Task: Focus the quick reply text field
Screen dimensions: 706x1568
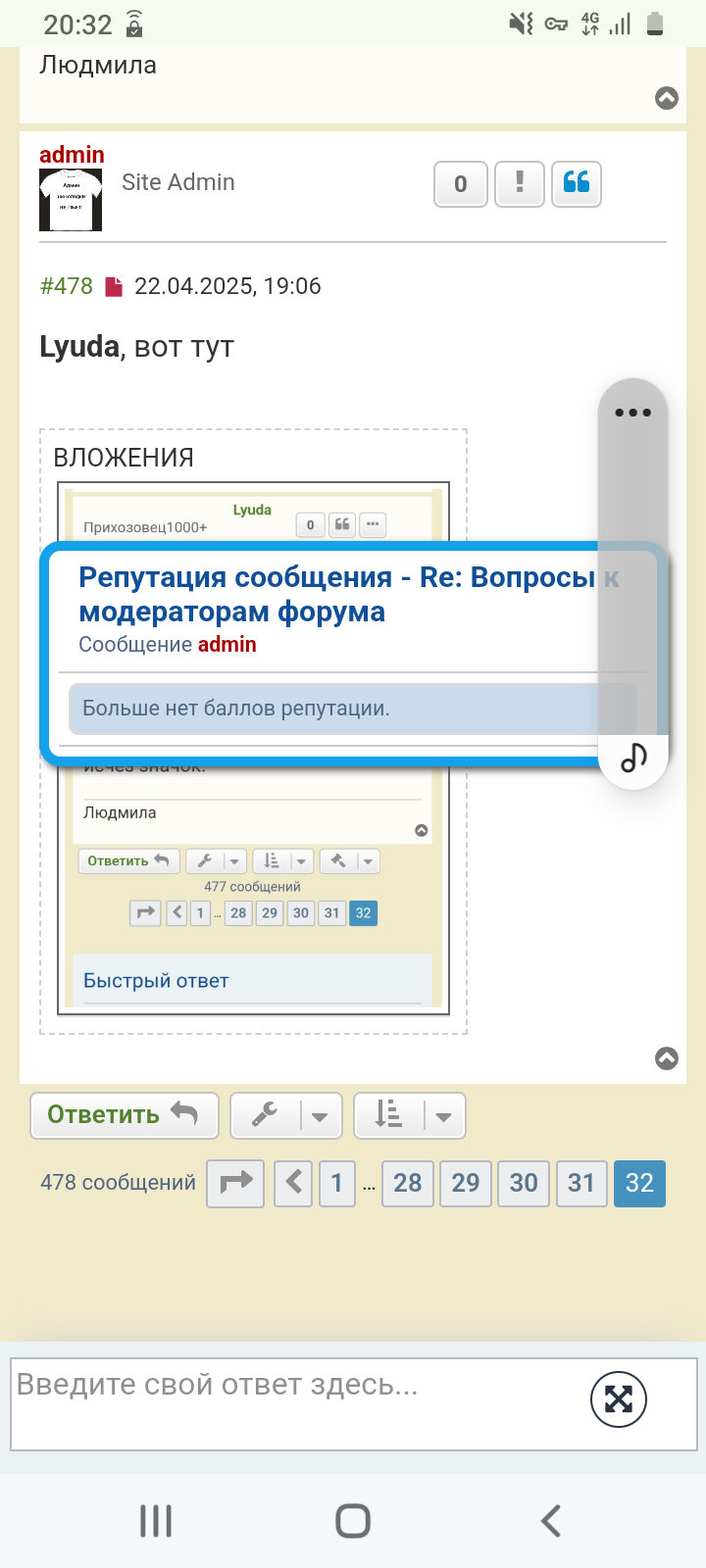Action: 294,1401
